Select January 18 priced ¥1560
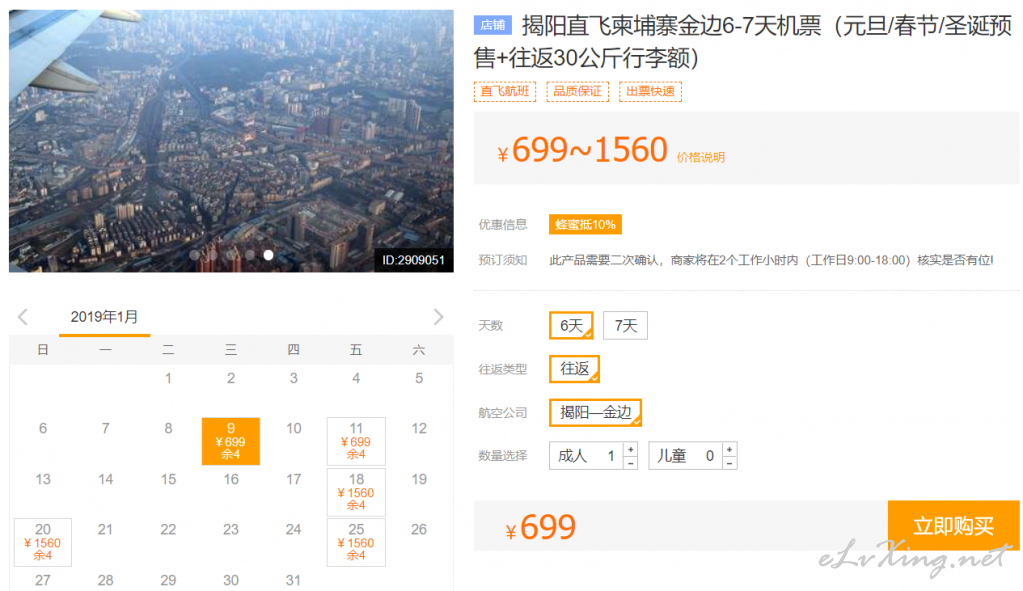 pyautogui.click(x=356, y=492)
